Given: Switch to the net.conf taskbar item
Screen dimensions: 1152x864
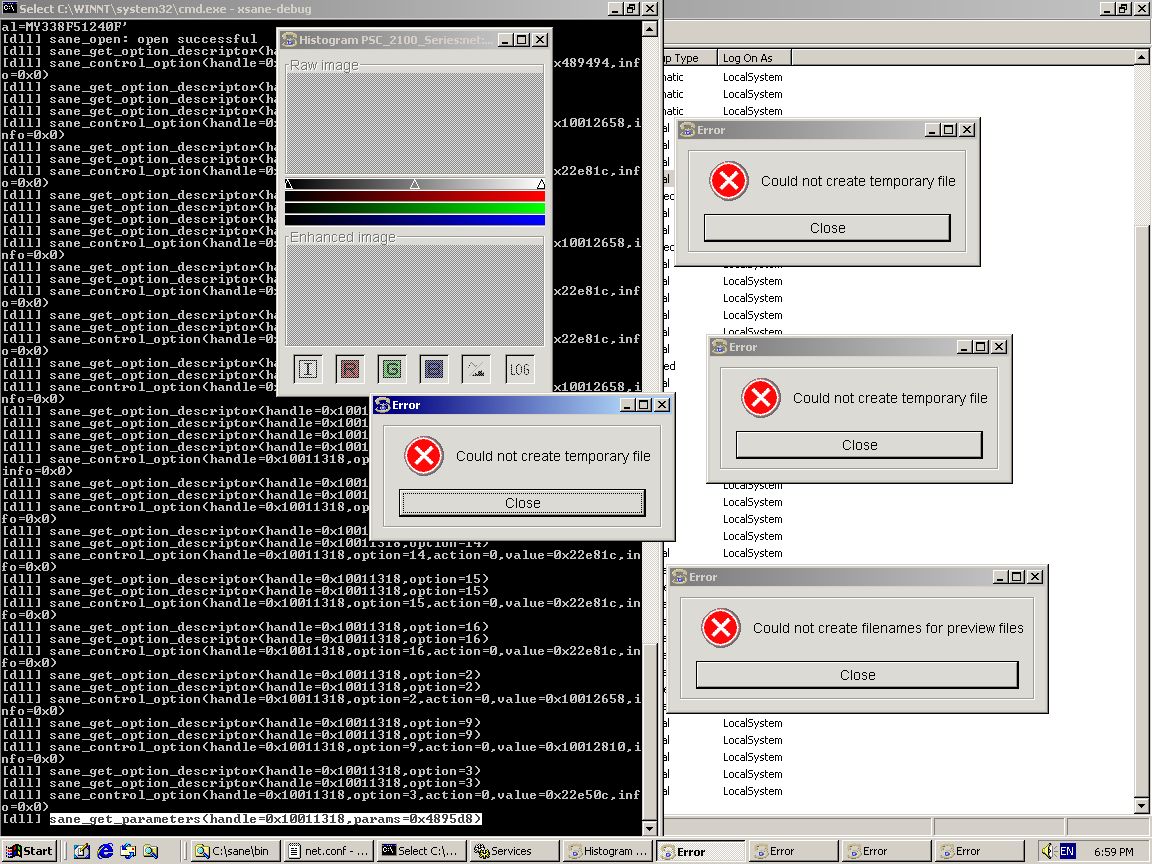Looking at the screenshot, I should pos(326,851).
